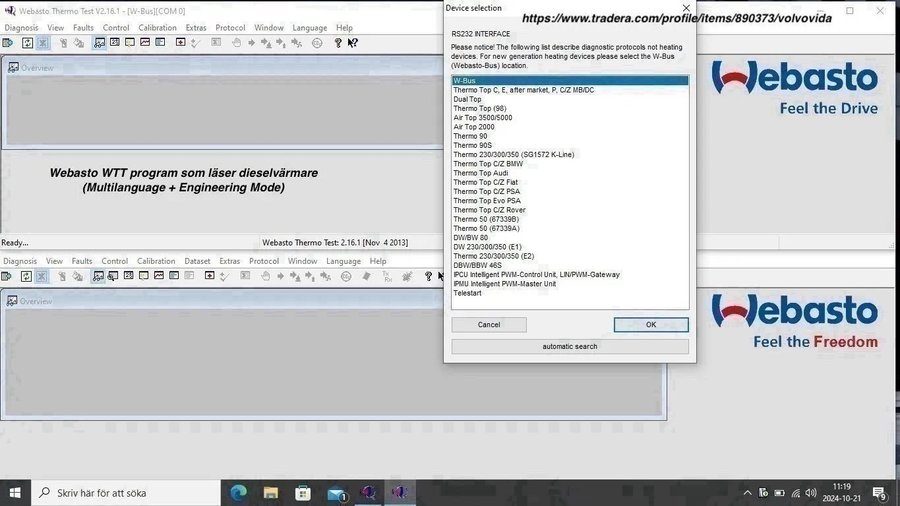900x506 pixels.
Task: Select Telestart in the device list
Action: click(467, 294)
